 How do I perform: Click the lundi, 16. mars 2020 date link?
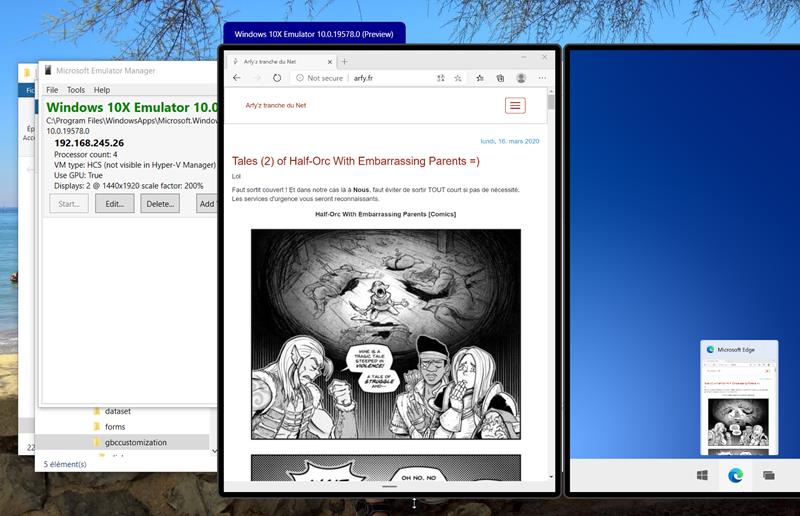510,141
